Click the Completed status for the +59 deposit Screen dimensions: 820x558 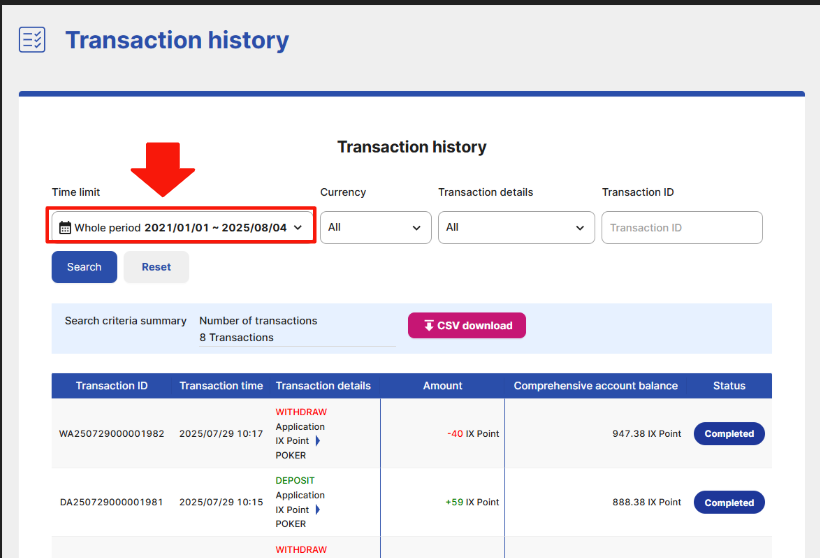click(x=729, y=503)
